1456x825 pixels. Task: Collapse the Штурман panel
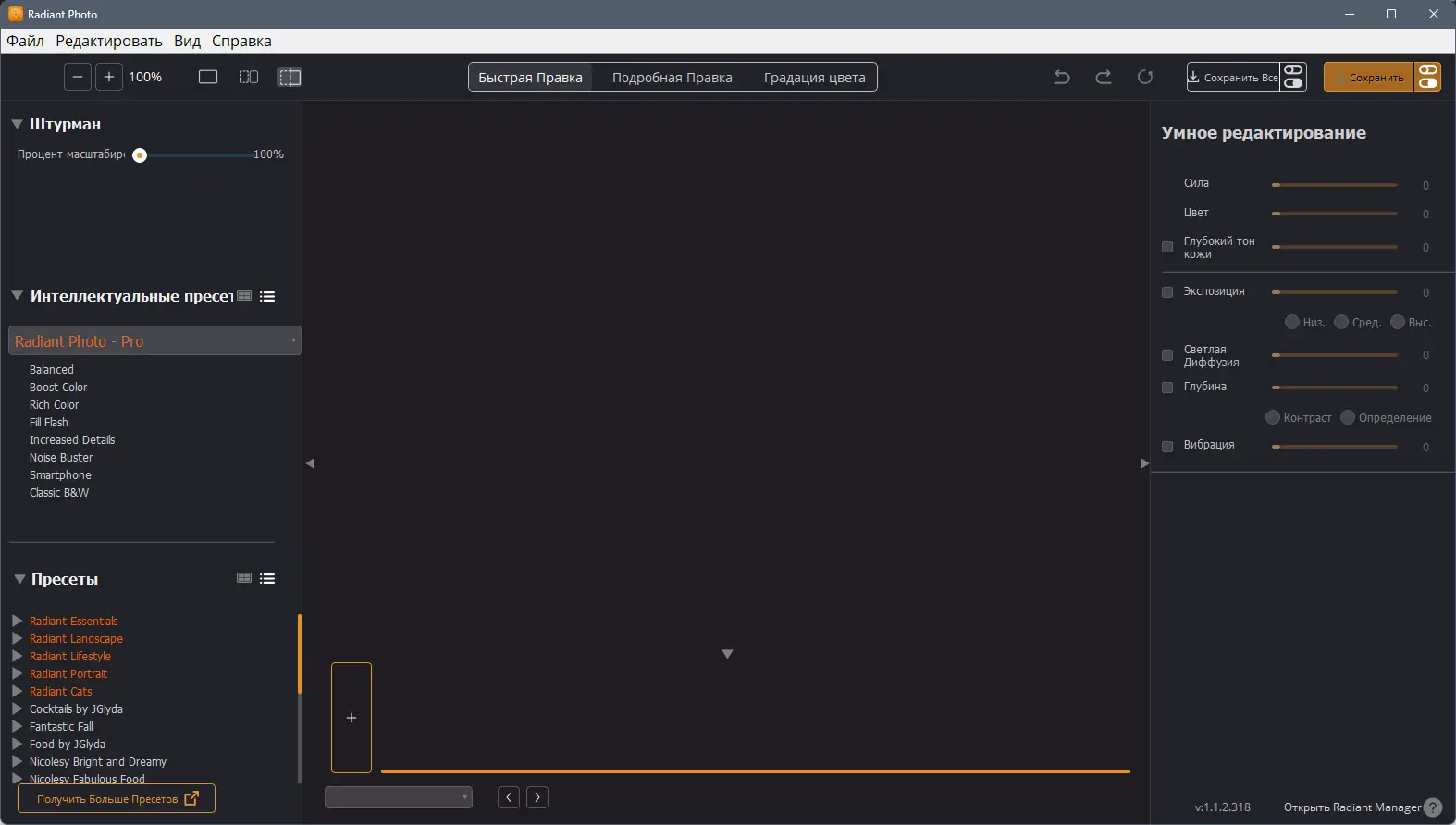[17, 124]
